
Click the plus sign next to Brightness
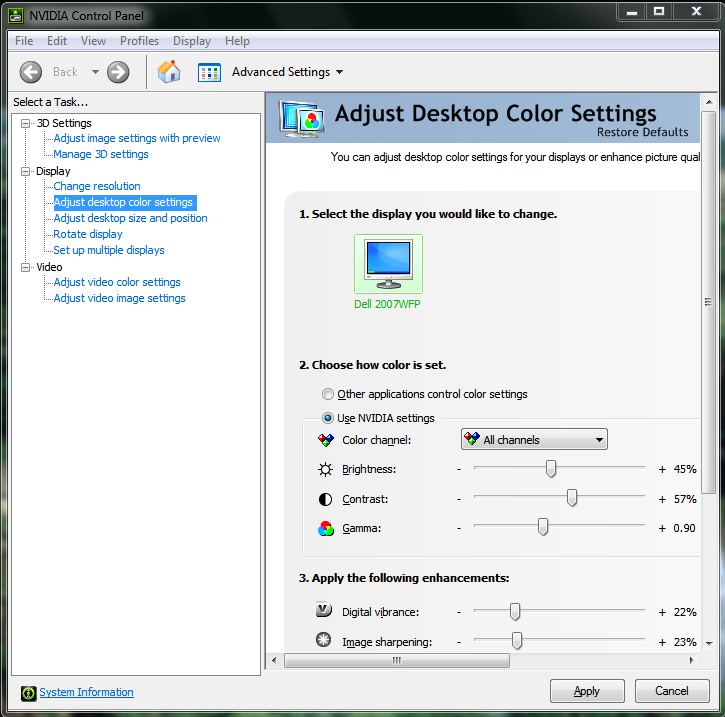(662, 470)
